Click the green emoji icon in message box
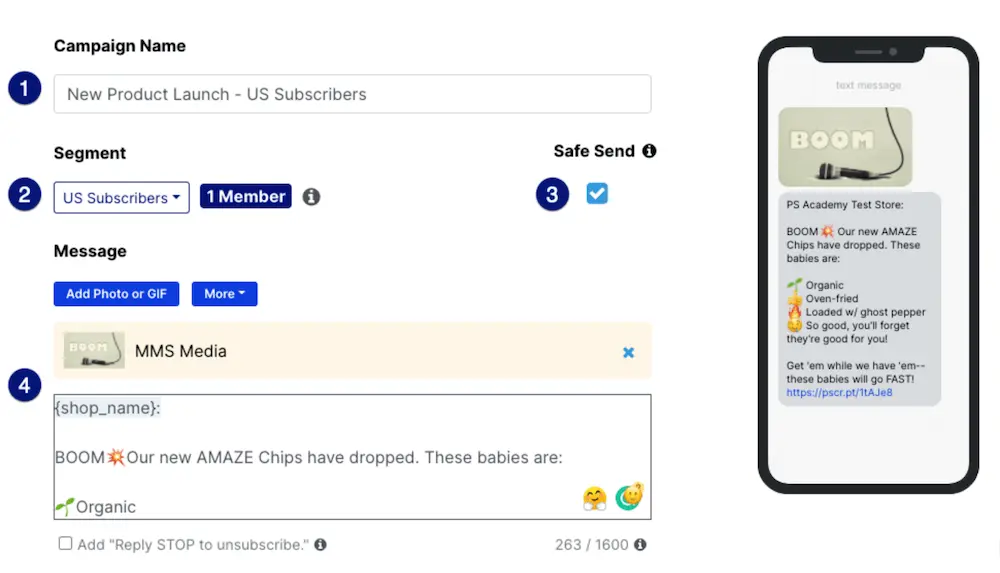Viewport: 1000px width, 573px height. tap(629, 495)
